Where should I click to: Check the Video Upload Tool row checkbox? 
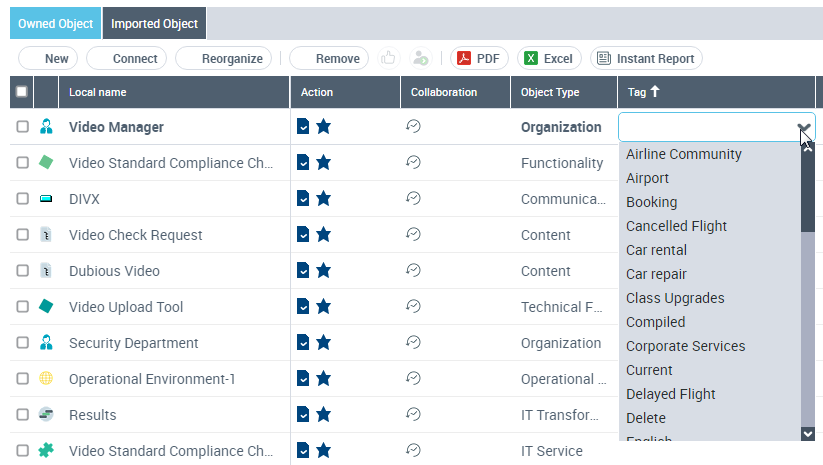click(22, 307)
